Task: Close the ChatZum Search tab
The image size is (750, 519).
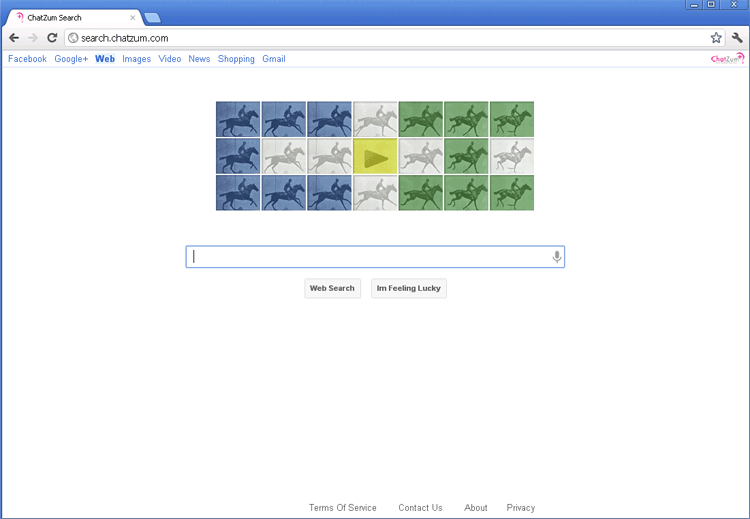Action: (132, 18)
